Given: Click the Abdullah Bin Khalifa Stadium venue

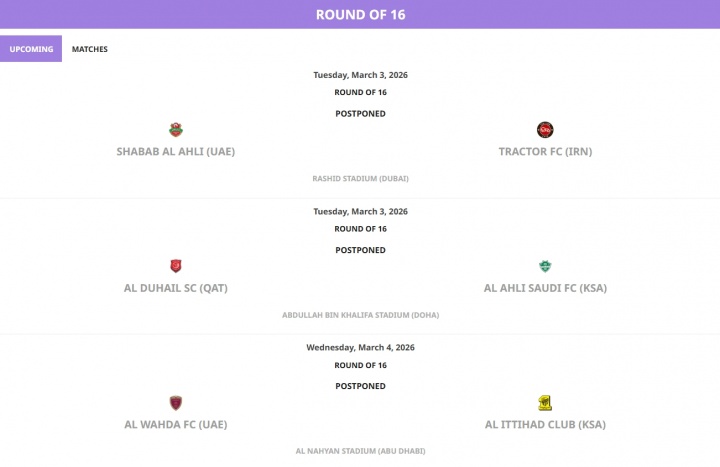Looking at the screenshot, I should (x=360, y=315).
